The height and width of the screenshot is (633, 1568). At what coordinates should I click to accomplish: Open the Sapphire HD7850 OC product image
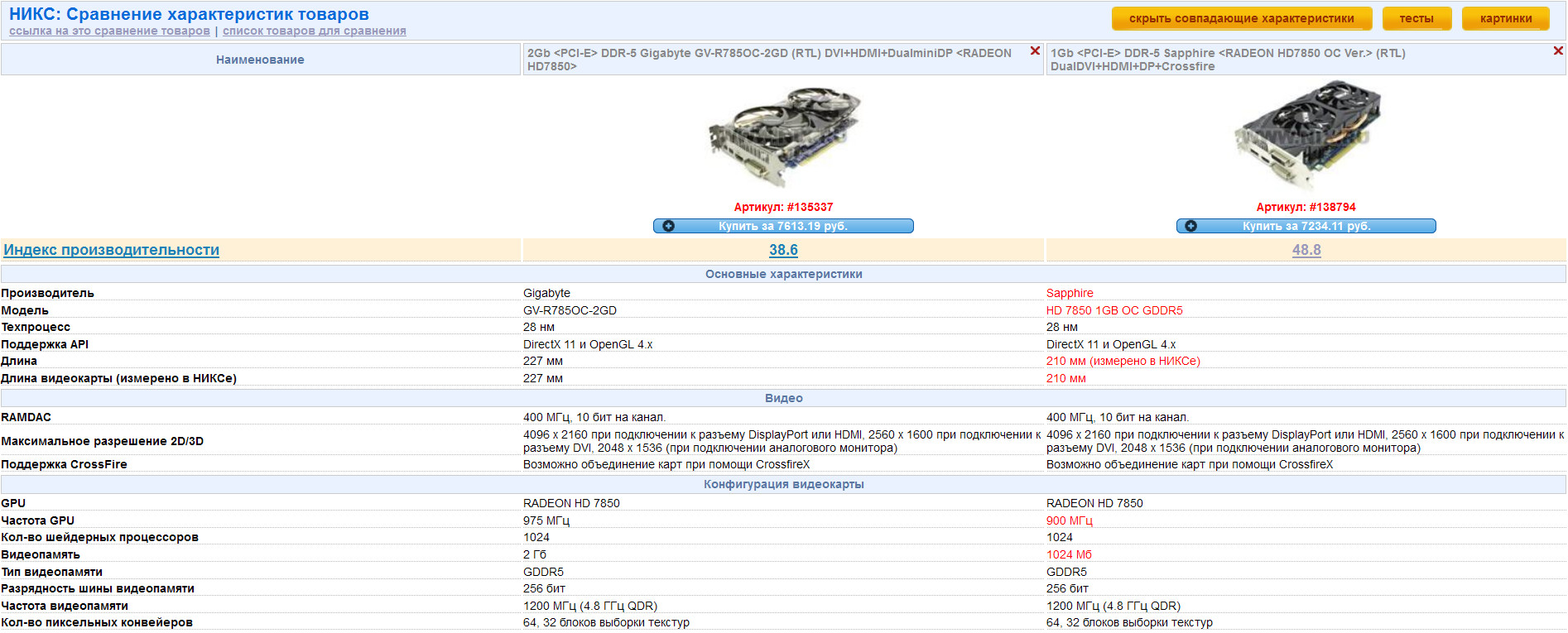[x=1306, y=137]
